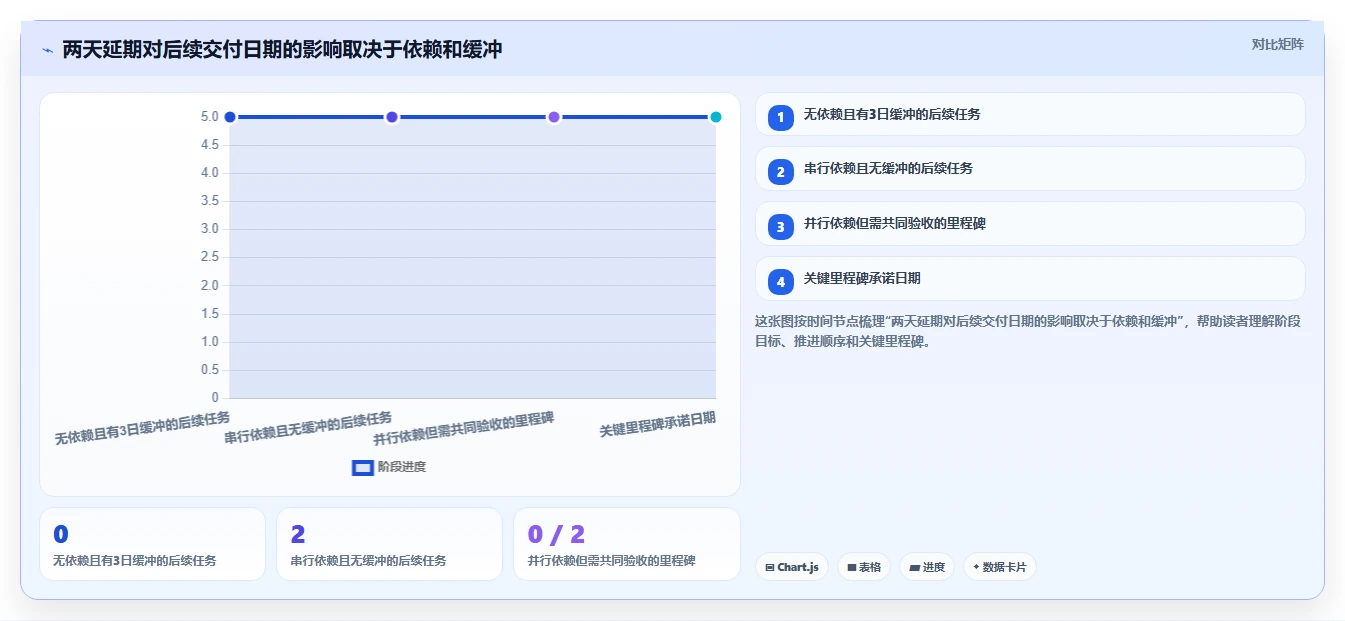Click the number 1 badge
The height and width of the screenshot is (621, 1345).
781,117
